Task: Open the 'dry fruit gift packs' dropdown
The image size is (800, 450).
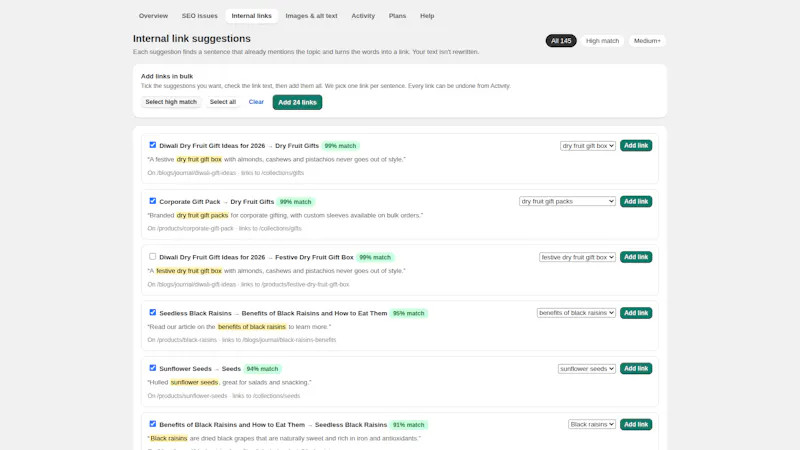Action: 567,202
